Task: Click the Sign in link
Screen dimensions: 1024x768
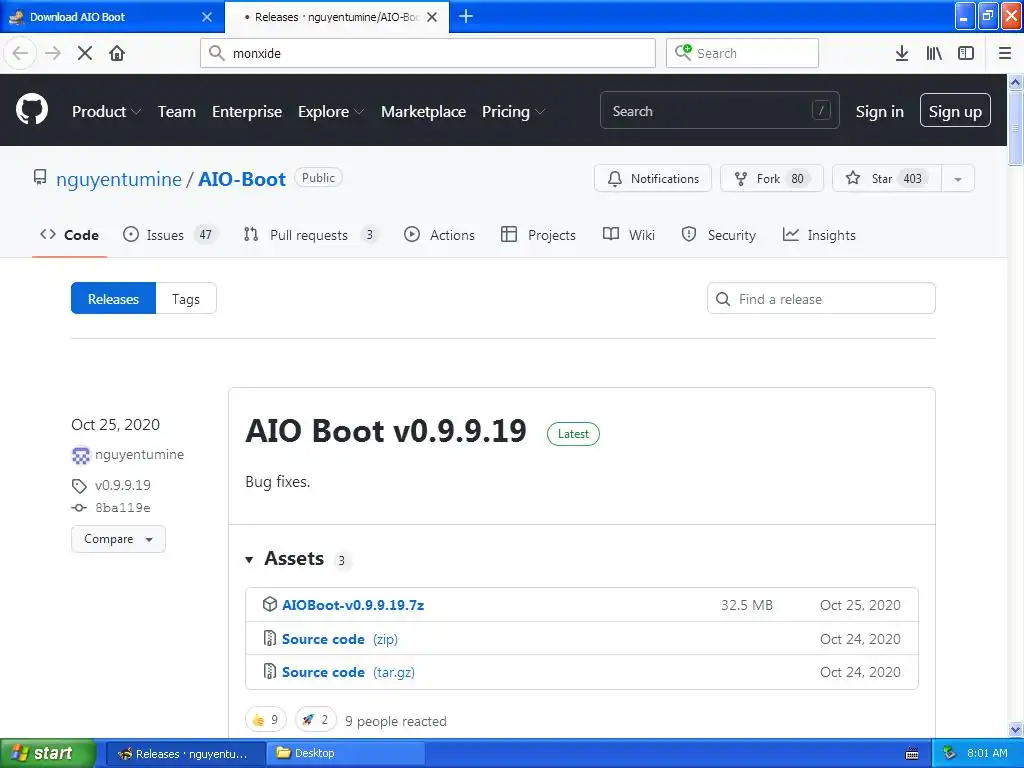Action: click(880, 112)
